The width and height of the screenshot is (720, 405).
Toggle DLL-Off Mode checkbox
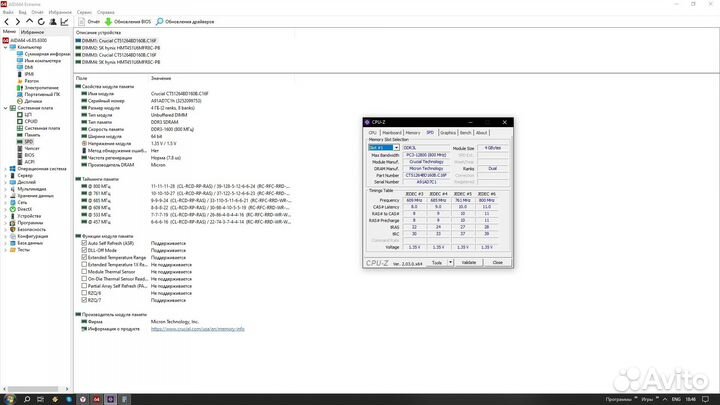coord(84,250)
